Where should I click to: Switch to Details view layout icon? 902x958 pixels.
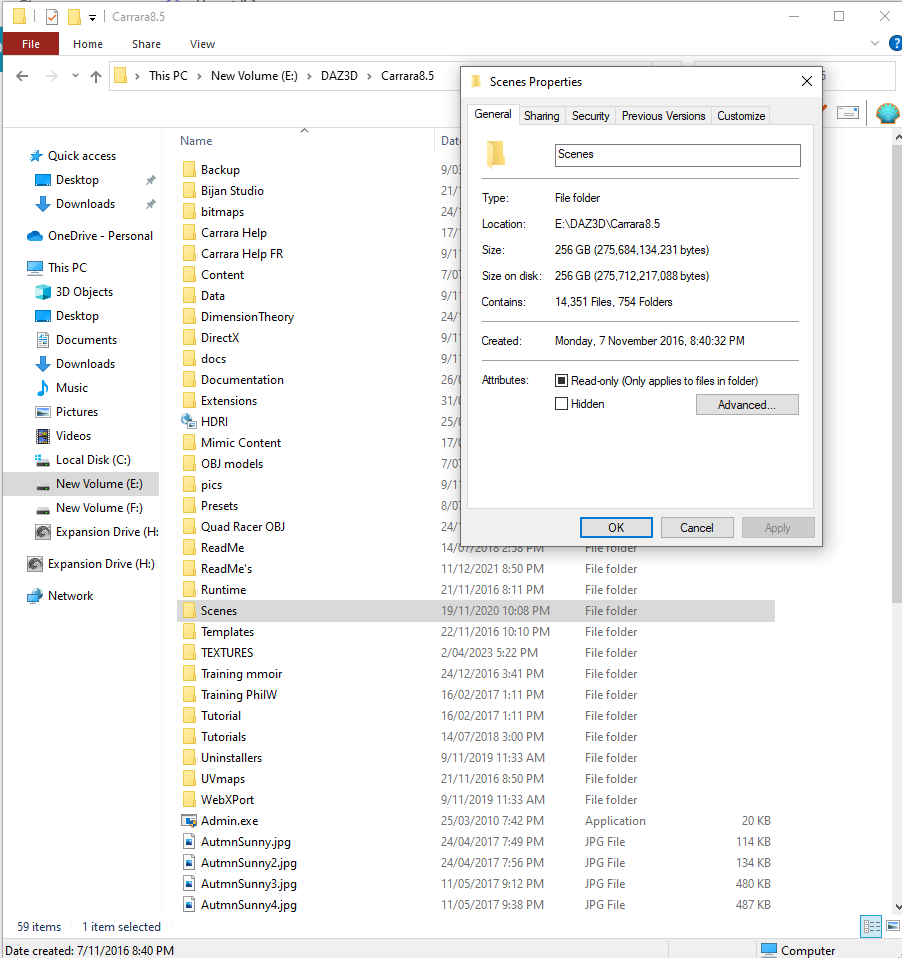[871, 926]
